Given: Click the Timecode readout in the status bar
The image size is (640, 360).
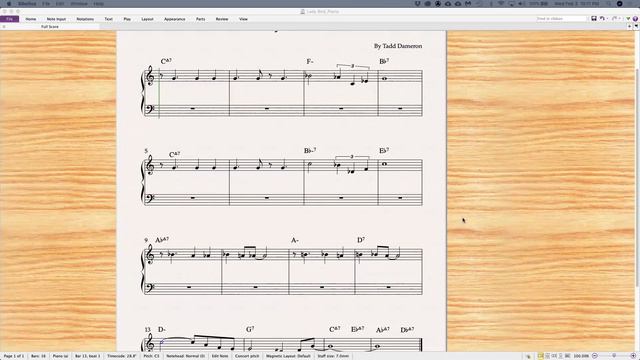Looking at the screenshot, I should 122,356.
